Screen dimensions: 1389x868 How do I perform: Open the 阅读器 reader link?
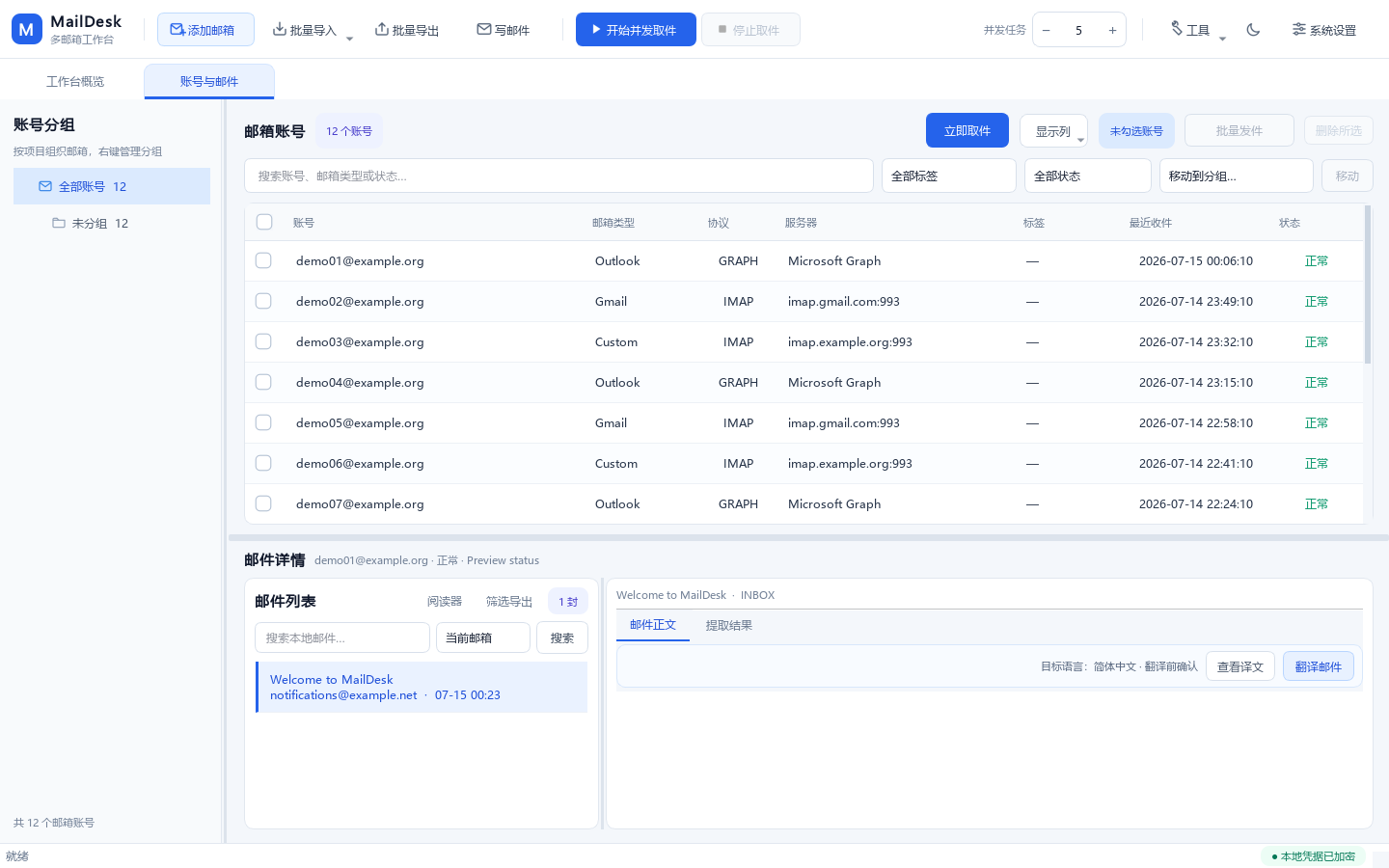click(445, 601)
